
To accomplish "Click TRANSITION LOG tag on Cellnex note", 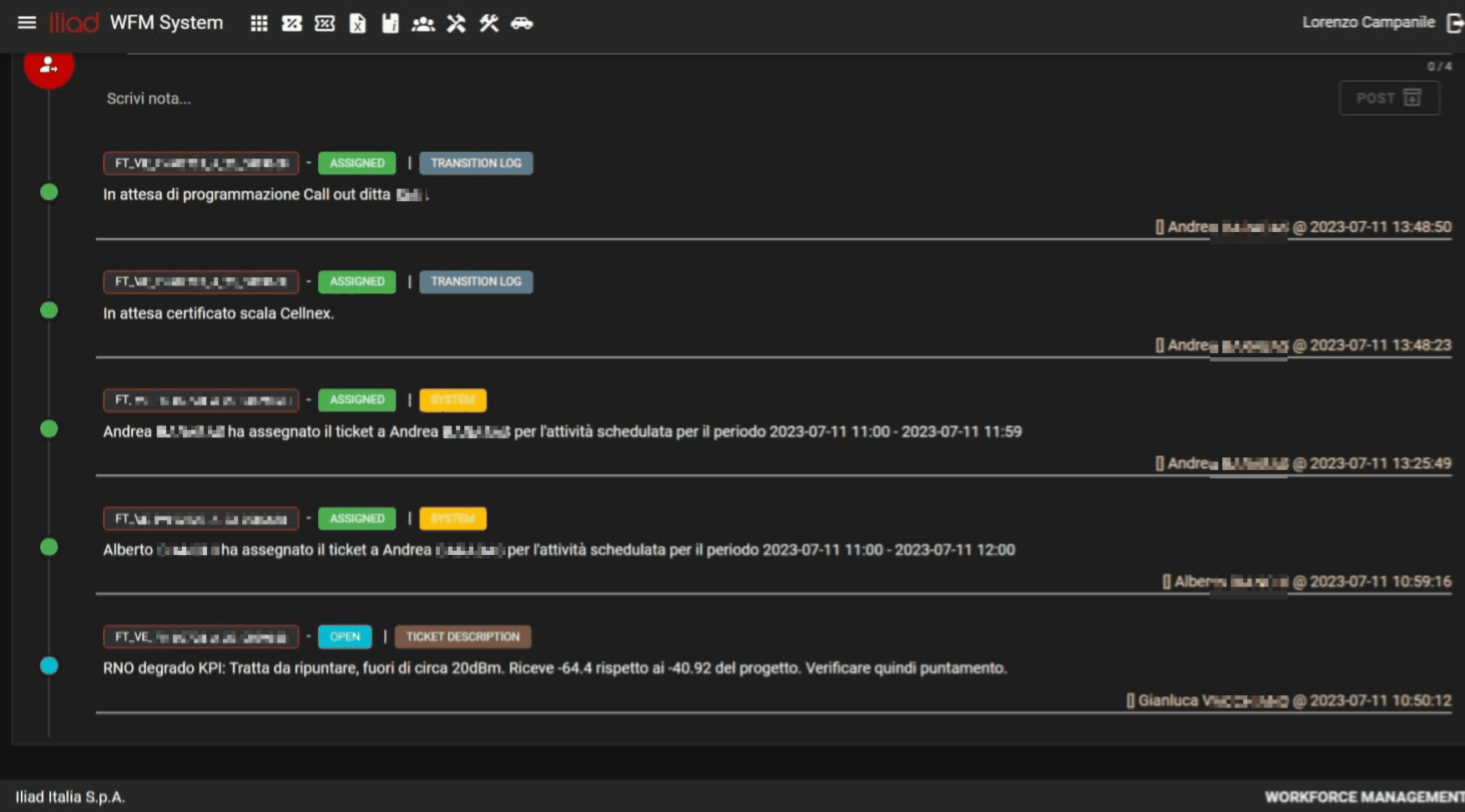I will [x=476, y=281].
